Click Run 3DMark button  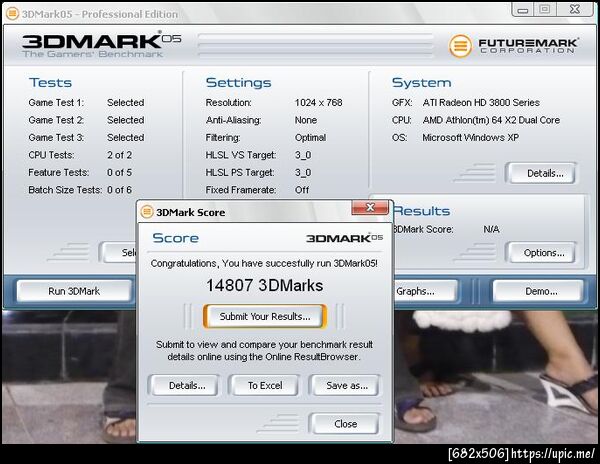(74, 291)
